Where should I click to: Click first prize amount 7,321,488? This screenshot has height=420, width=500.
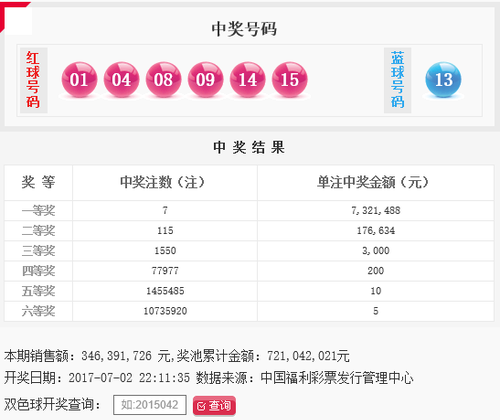(376, 211)
